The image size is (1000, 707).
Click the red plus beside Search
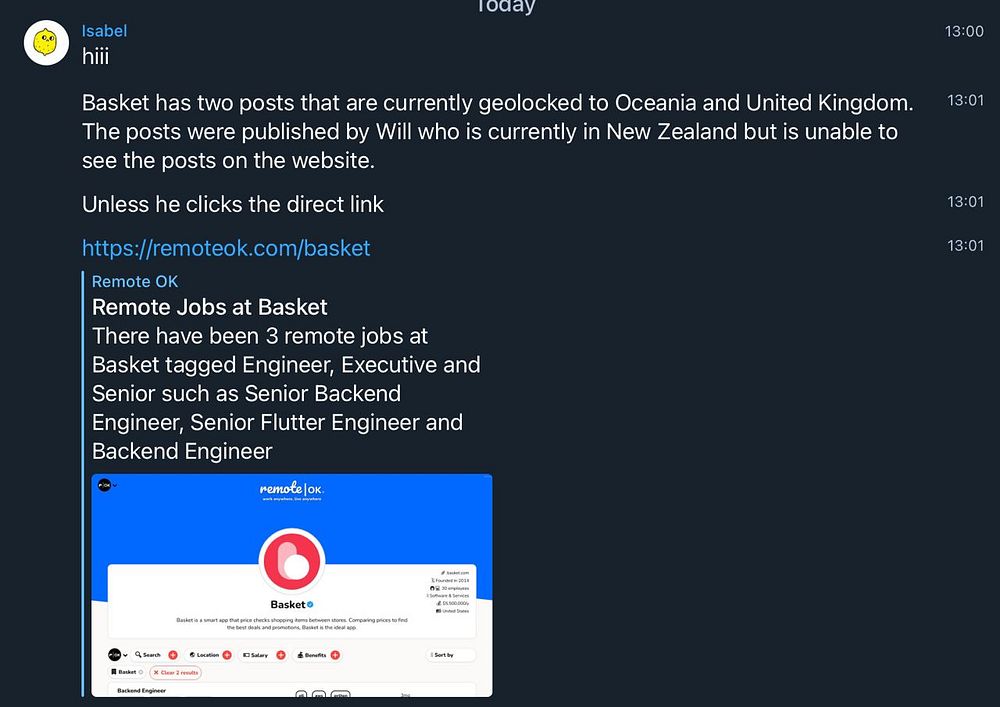173,655
